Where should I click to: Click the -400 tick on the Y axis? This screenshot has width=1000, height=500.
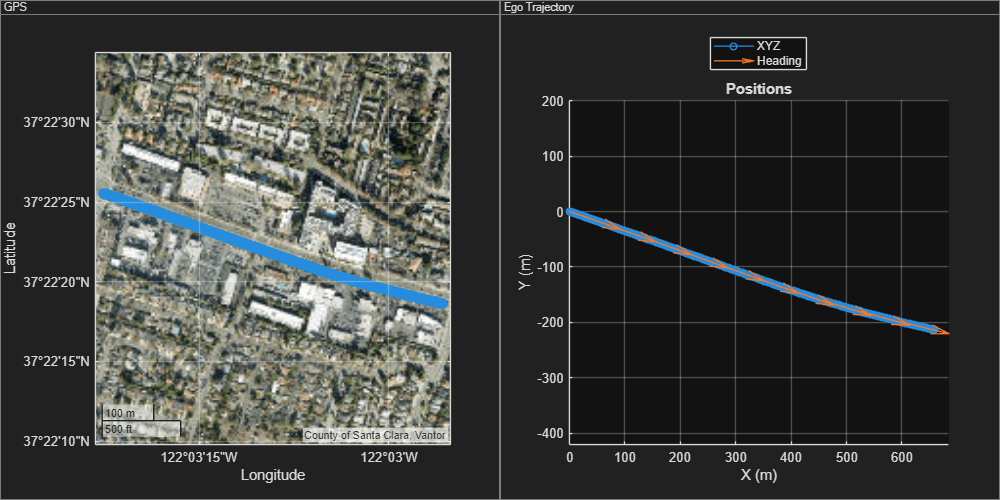pyautogui.click(x=550, y=434)
